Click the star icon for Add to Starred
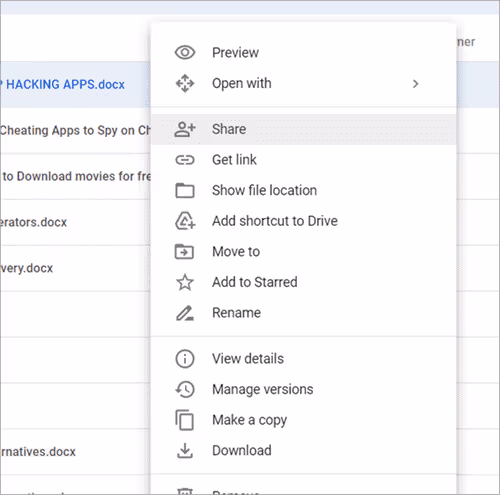 (185, 282)
